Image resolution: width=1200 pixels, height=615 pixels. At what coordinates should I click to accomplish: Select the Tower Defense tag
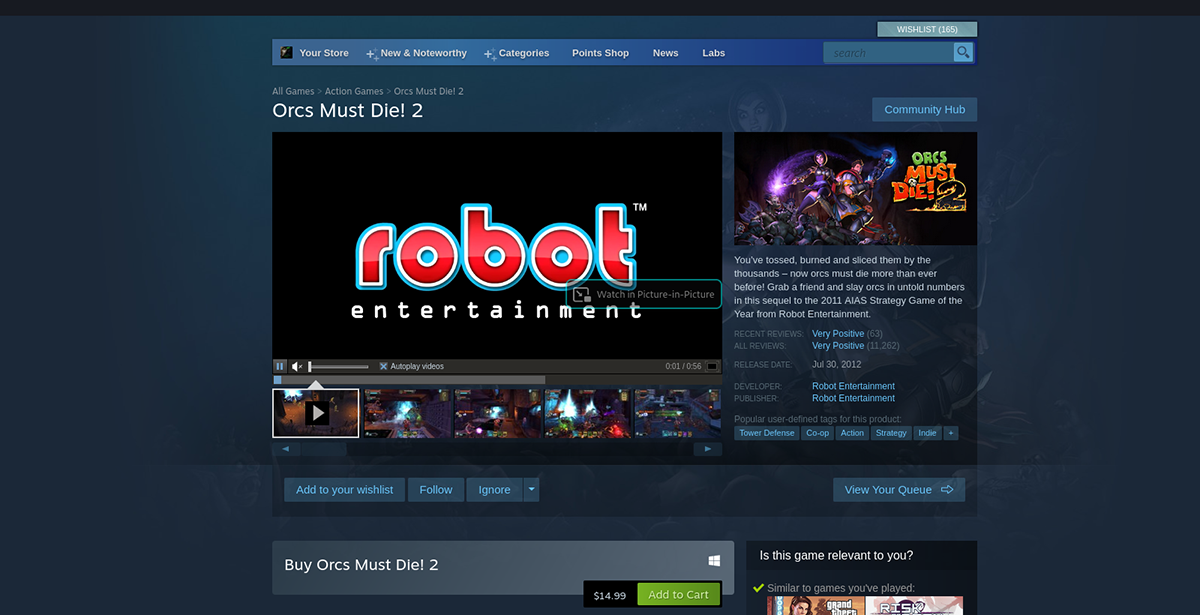pyautogui.click(x=767, y=433)
